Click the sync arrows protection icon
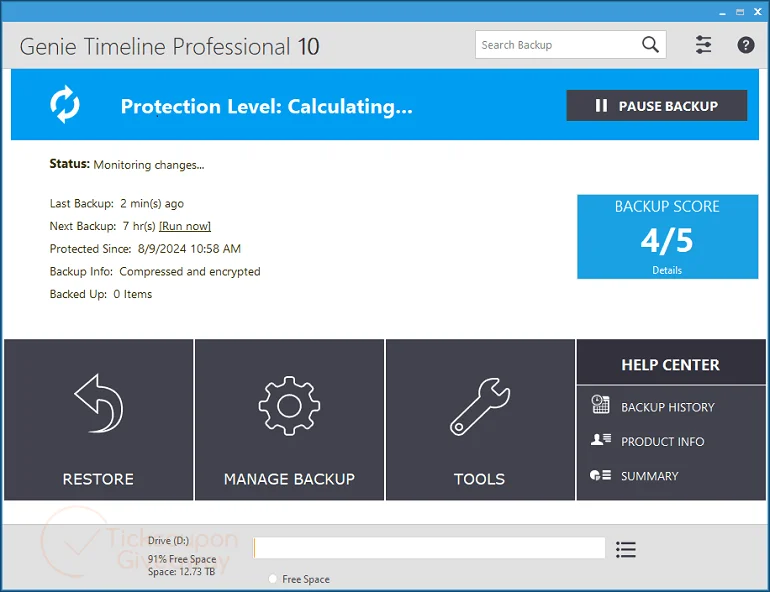This screenshot has width=770, height=592. (65, 105)
